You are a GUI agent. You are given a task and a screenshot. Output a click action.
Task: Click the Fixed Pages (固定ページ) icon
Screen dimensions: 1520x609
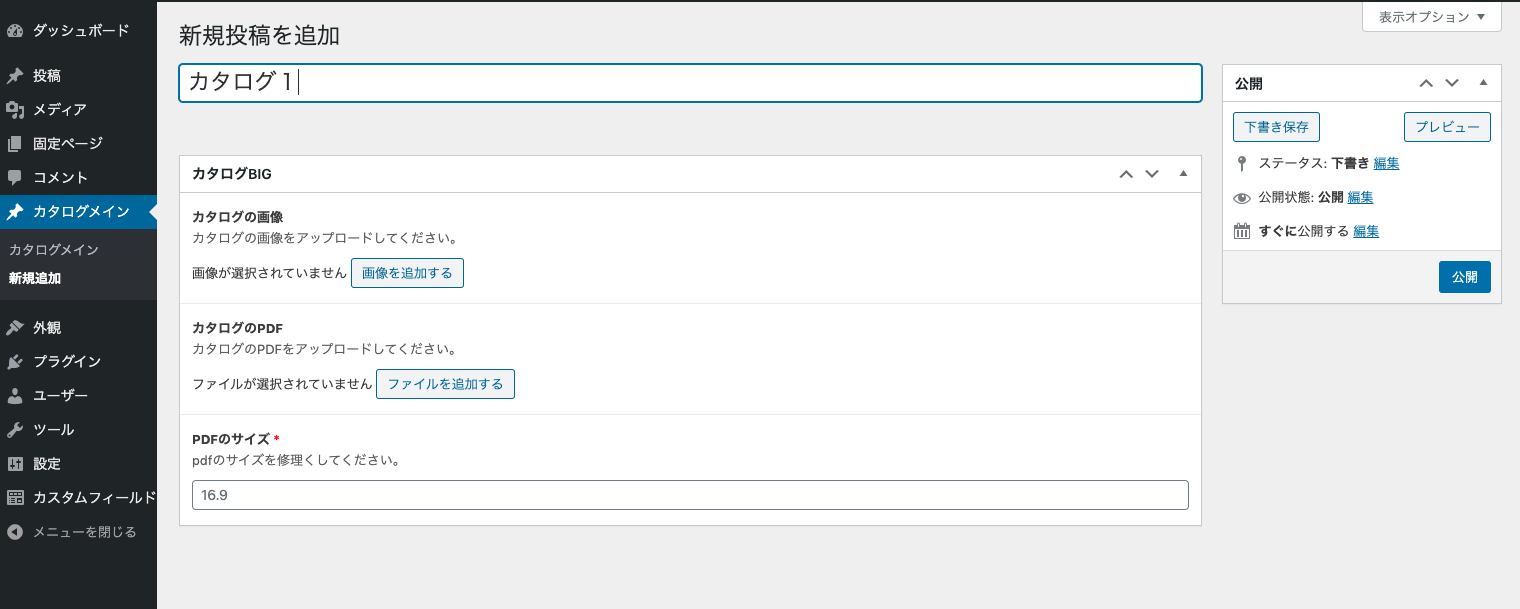coord(15,144)
